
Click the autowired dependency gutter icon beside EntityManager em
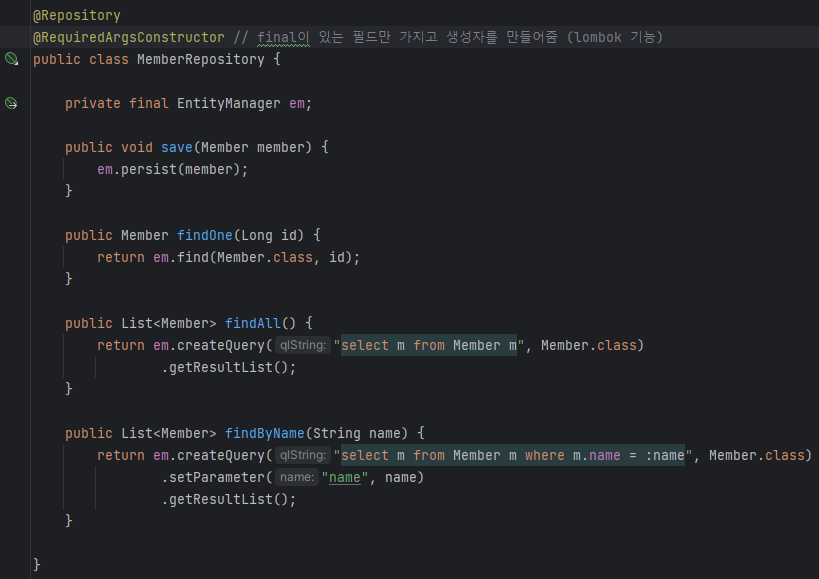coord(11,103)
